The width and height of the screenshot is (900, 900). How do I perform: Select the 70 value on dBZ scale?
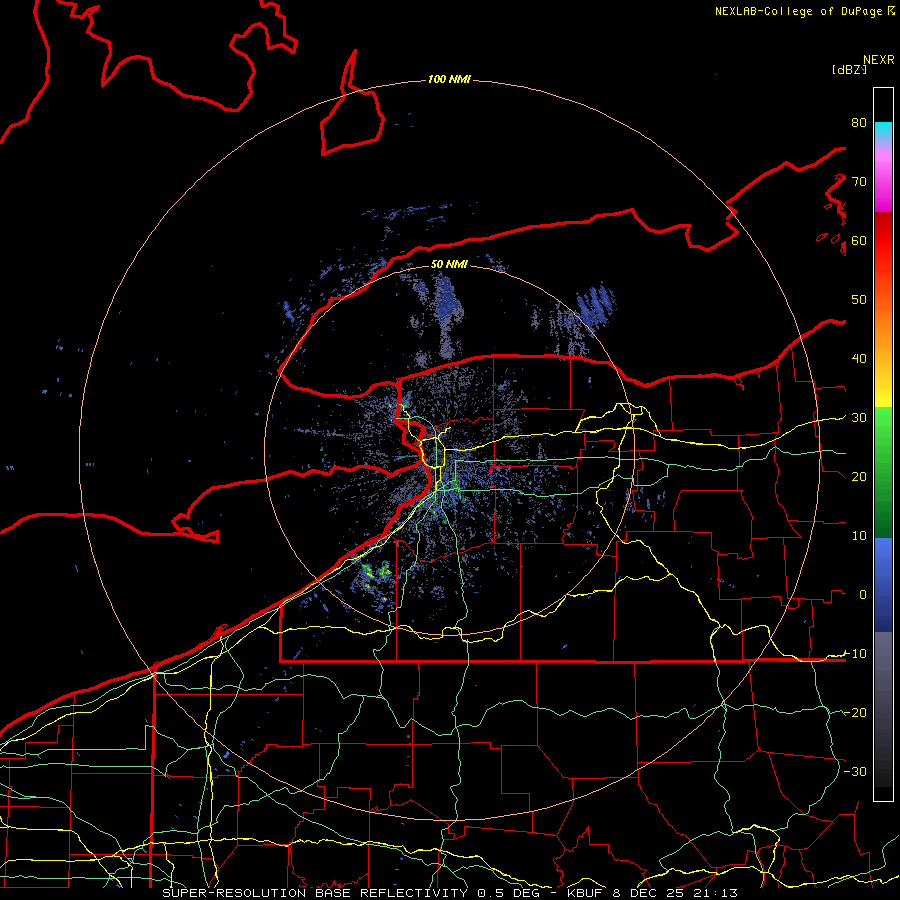[x=859, y=182]
